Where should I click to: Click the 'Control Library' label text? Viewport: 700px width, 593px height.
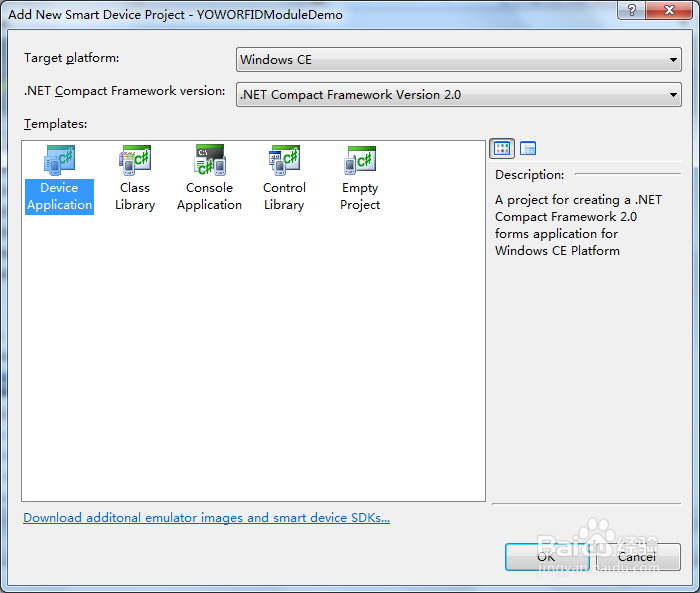[284, 196]
